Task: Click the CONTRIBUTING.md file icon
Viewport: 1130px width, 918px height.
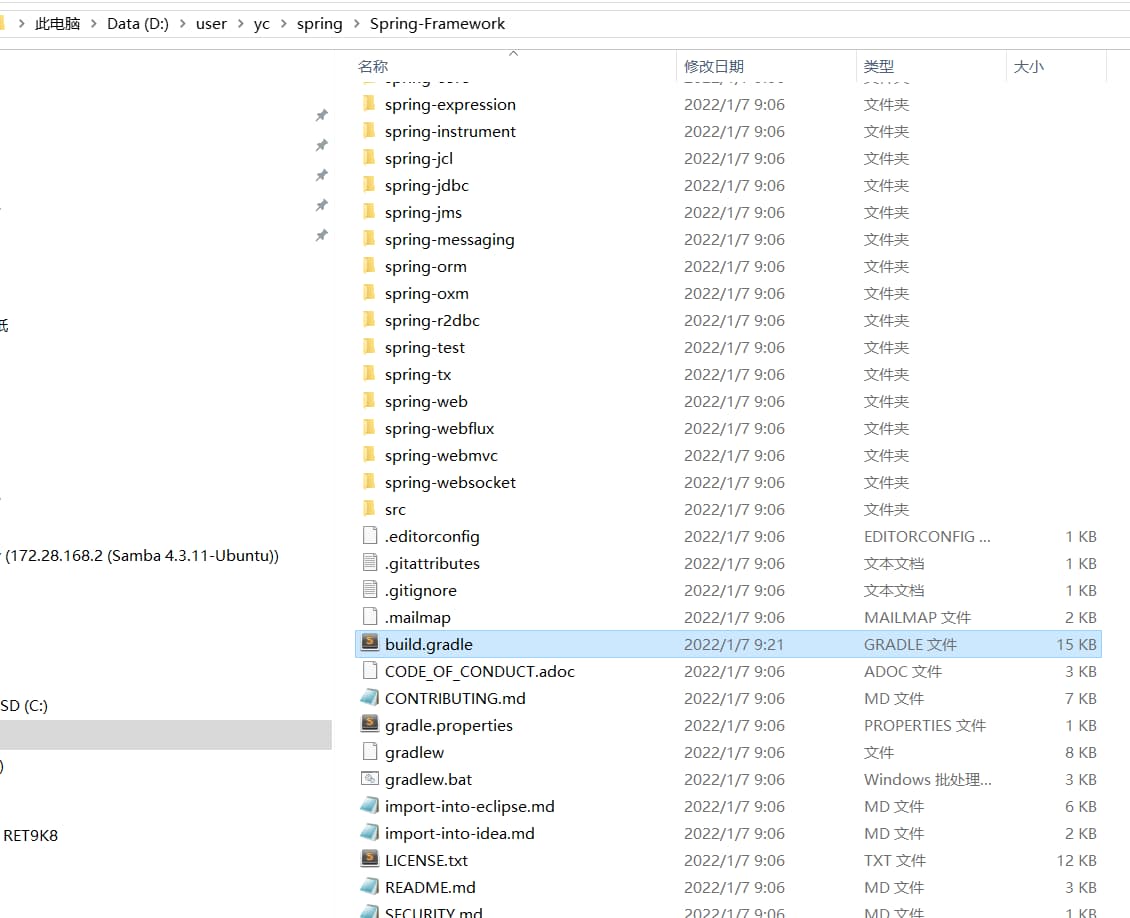Action: [x=370, y=697]
